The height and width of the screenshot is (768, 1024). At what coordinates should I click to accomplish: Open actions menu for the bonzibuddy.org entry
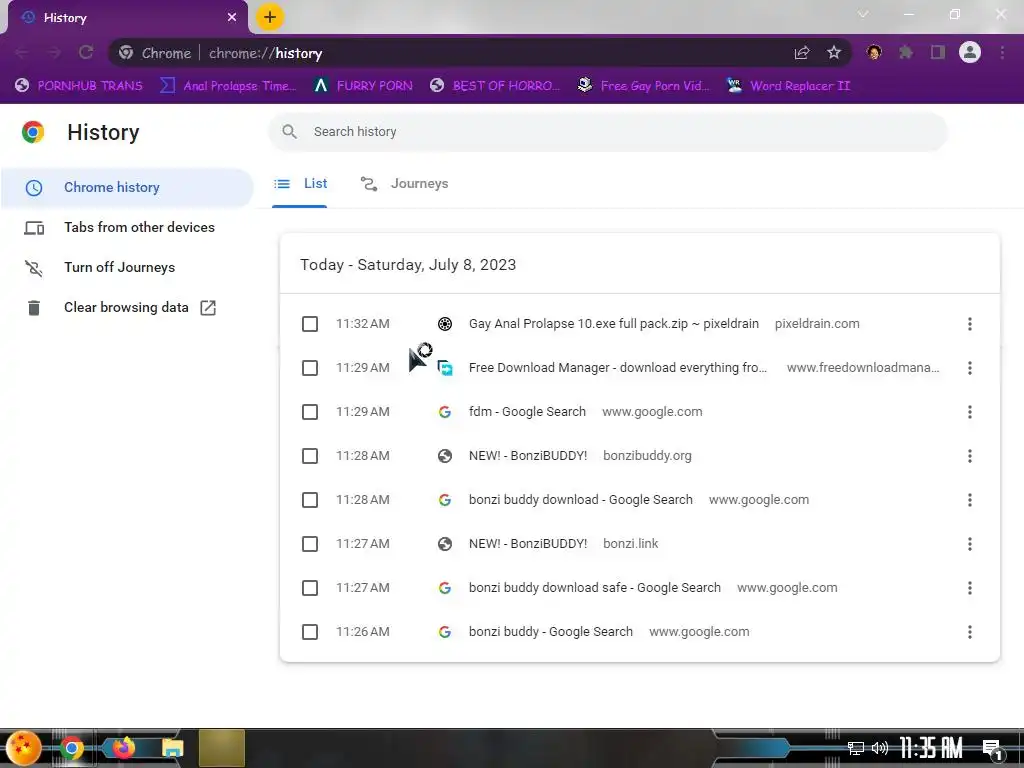pyautogui.click(x=970, y=456)
